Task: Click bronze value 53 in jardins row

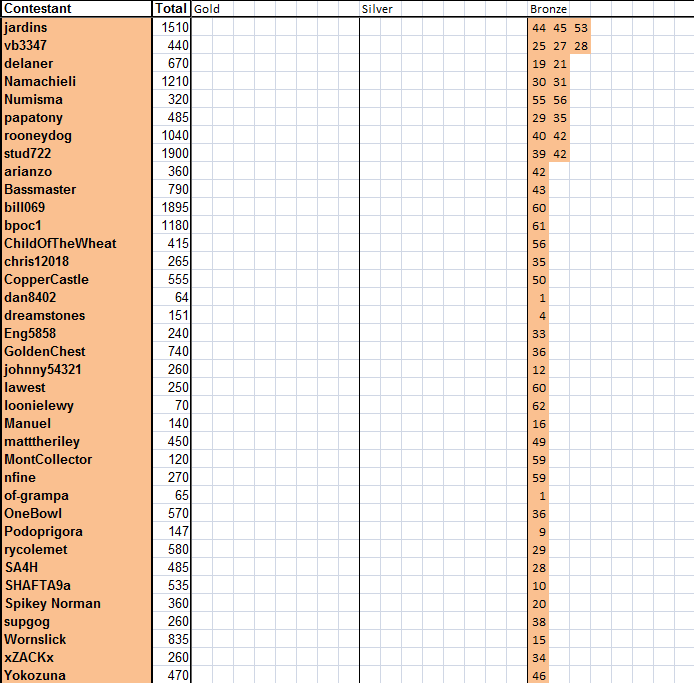Action: click(581, 28)
